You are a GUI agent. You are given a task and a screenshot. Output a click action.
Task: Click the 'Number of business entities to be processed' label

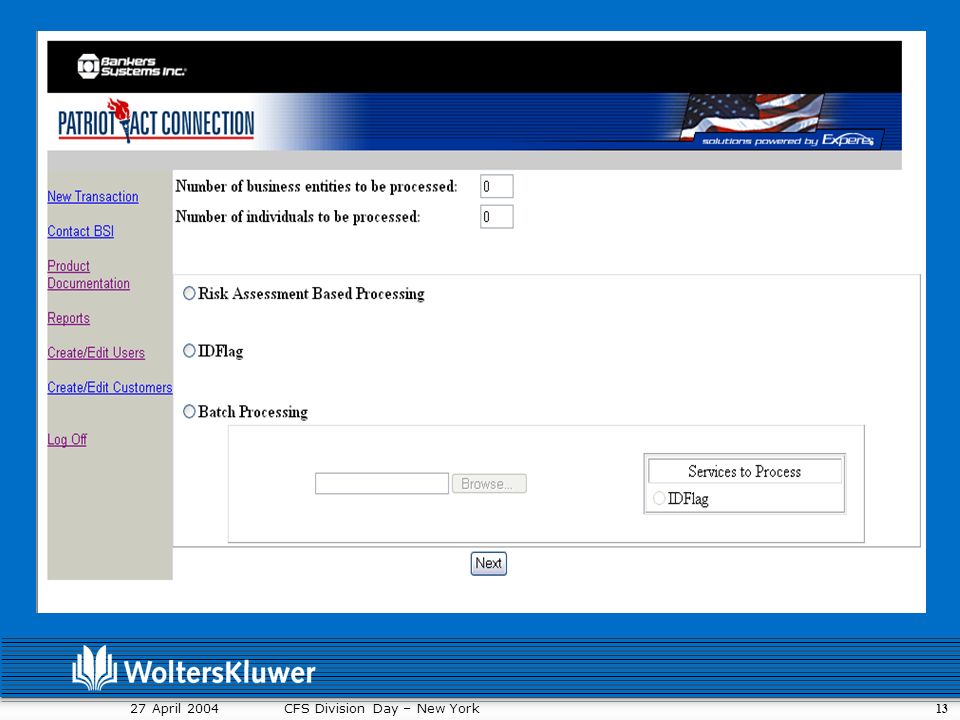coord(316,186)
